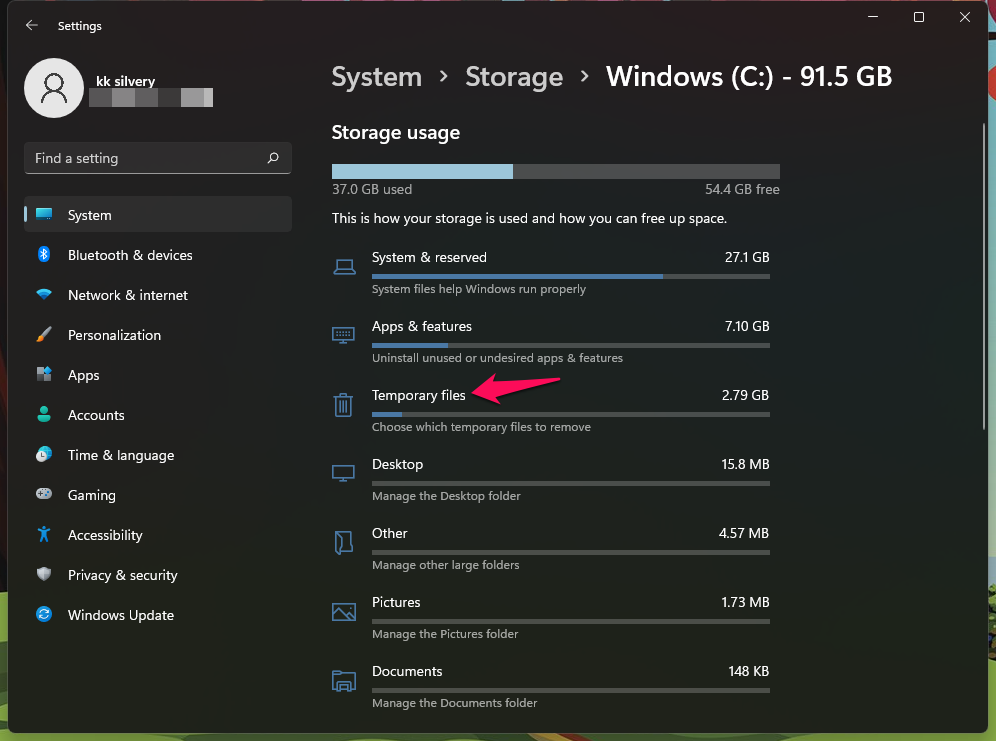The image size is (996, 741).
Task: Close the Settings window
Action: [965, 17]
